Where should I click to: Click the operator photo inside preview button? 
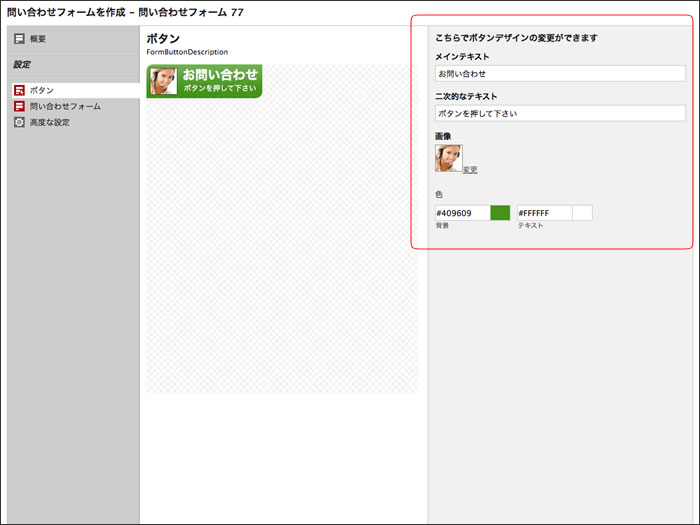(163, 81)
